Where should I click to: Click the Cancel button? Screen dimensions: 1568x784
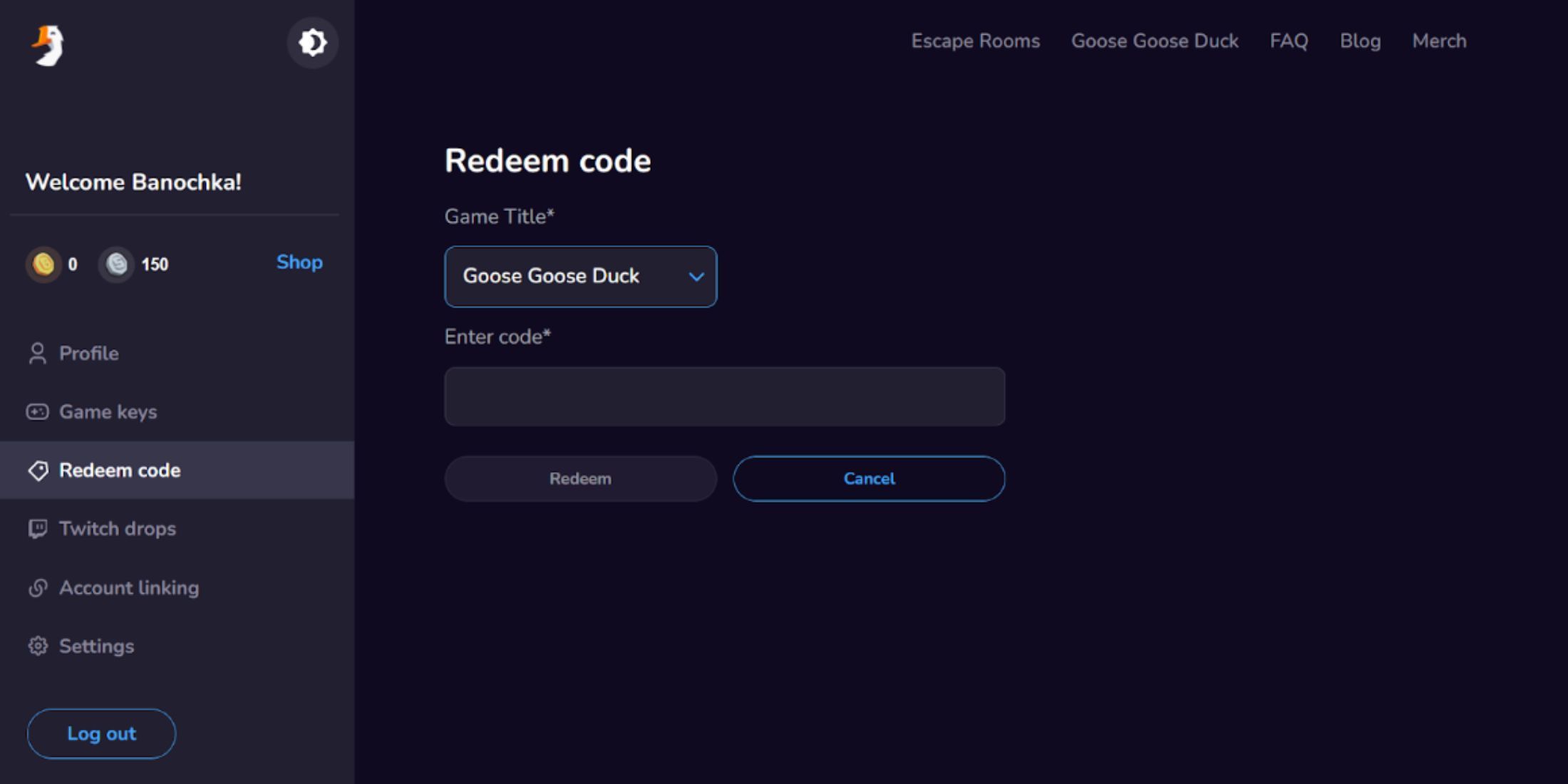tap(868, 478)
